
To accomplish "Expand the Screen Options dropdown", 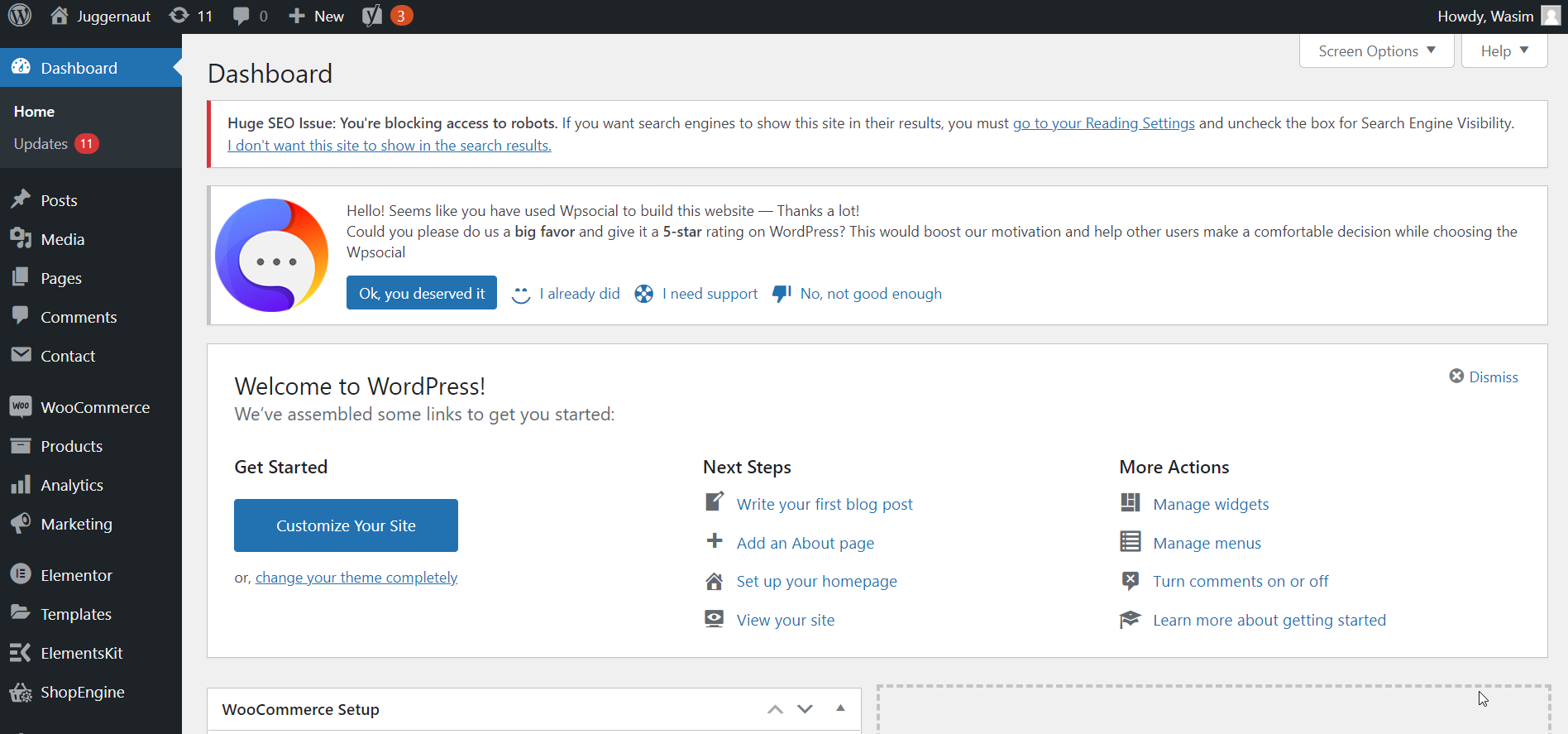I will (x=1377, y=50).
